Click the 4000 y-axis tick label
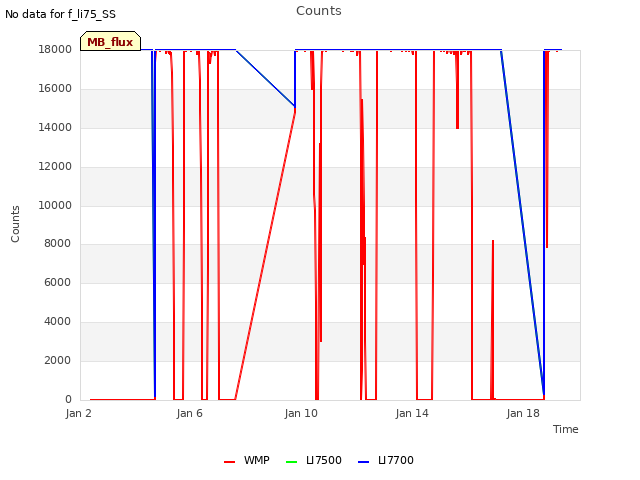Image resolution: width=640 pixels, height=480 pixels. tap(57, 322)
